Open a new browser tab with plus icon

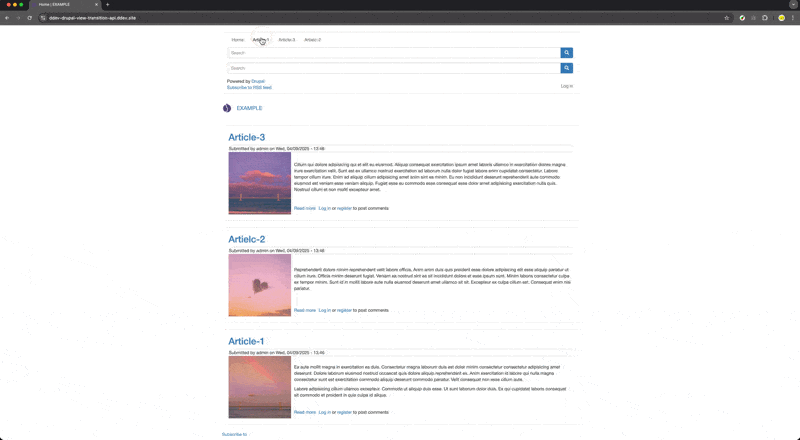[x=108, y=5]
